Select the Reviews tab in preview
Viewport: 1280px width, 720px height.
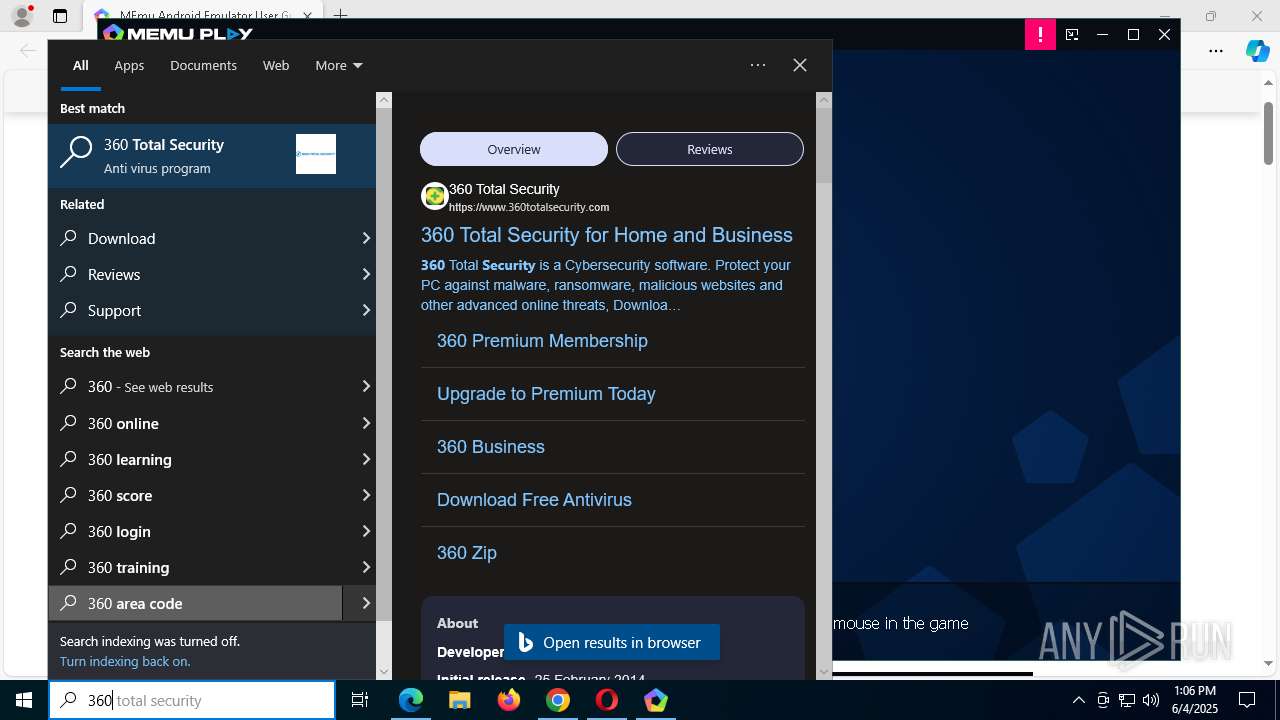[x=710, y=149]
